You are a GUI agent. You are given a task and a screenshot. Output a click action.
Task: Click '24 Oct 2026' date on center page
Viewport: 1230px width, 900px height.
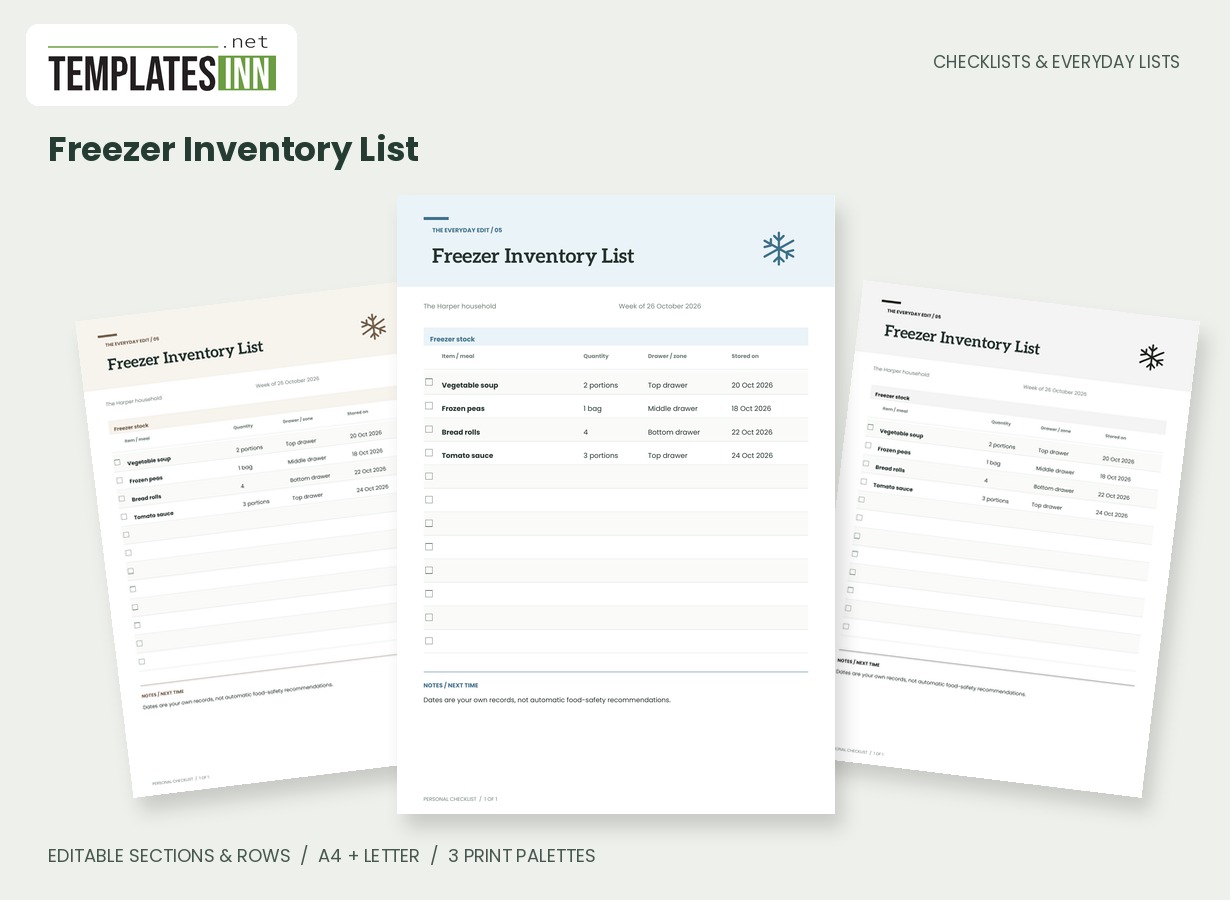752,455
